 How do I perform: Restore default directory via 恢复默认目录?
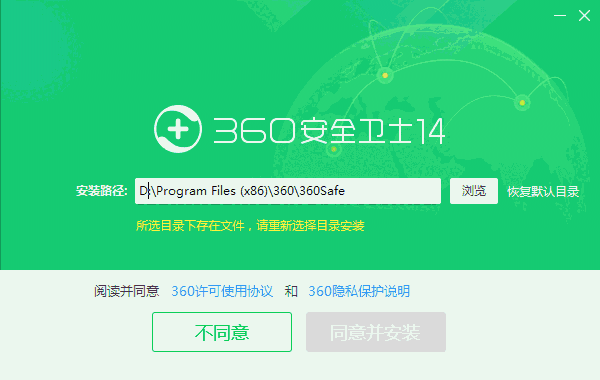(543, 191)
